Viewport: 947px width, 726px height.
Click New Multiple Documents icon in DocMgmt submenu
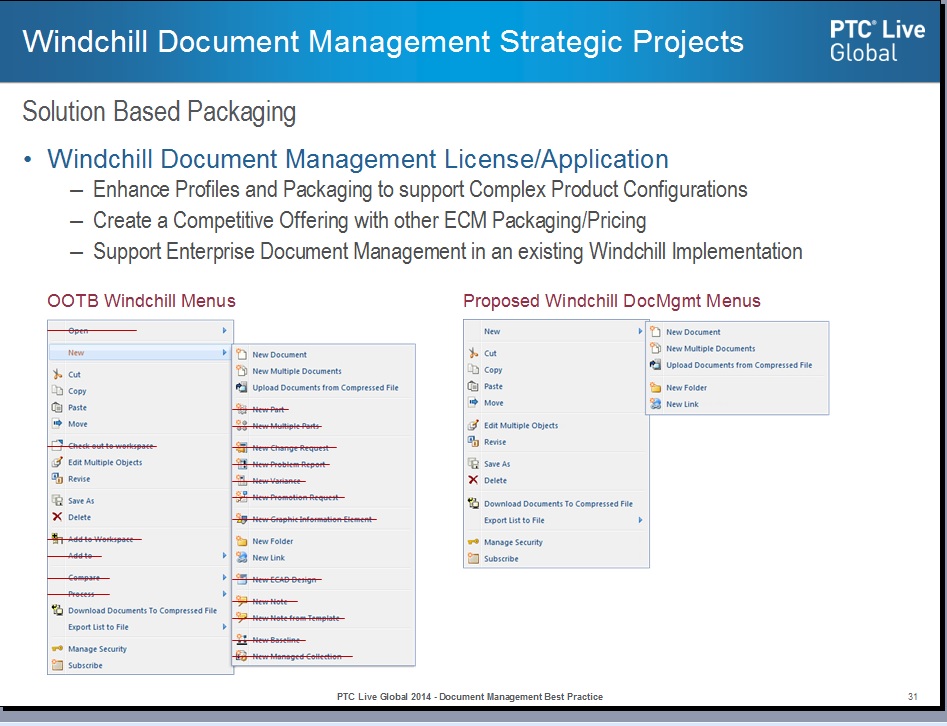pos(655,348)
